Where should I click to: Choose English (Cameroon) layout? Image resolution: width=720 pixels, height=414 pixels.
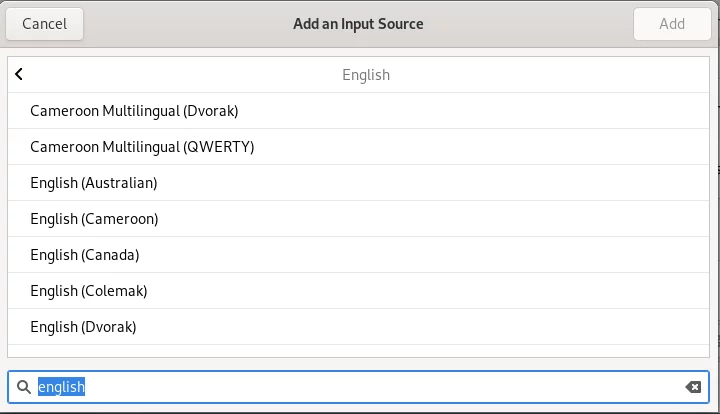click(x=358, y=219)
